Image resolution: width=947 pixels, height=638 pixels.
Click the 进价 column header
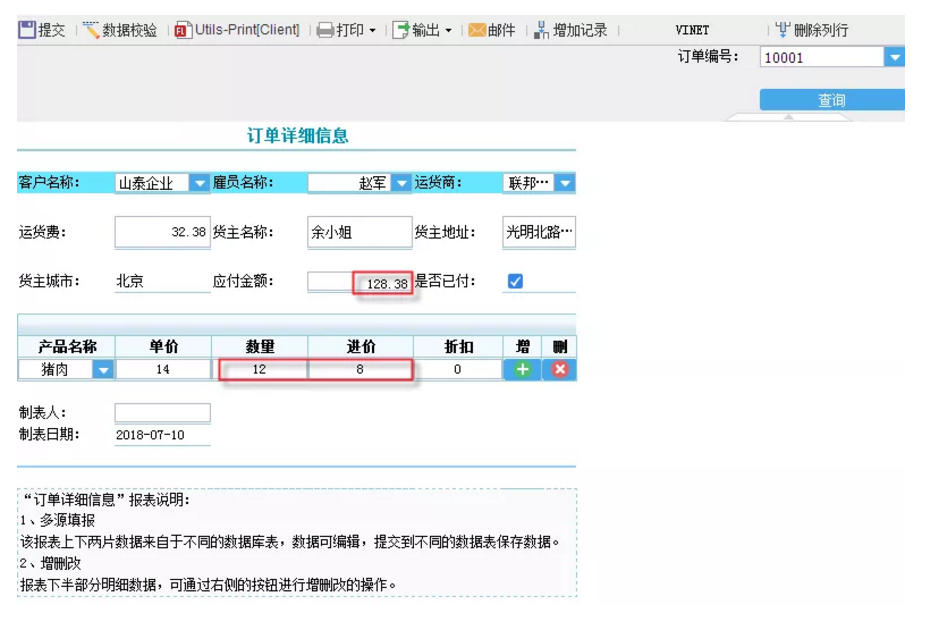pos(361,346)
